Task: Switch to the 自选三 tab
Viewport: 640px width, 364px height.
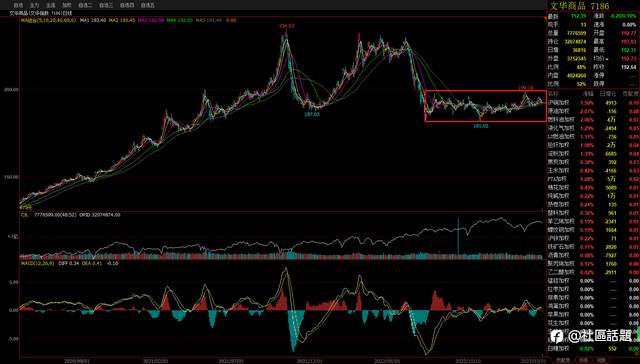Action: point(106,5)
